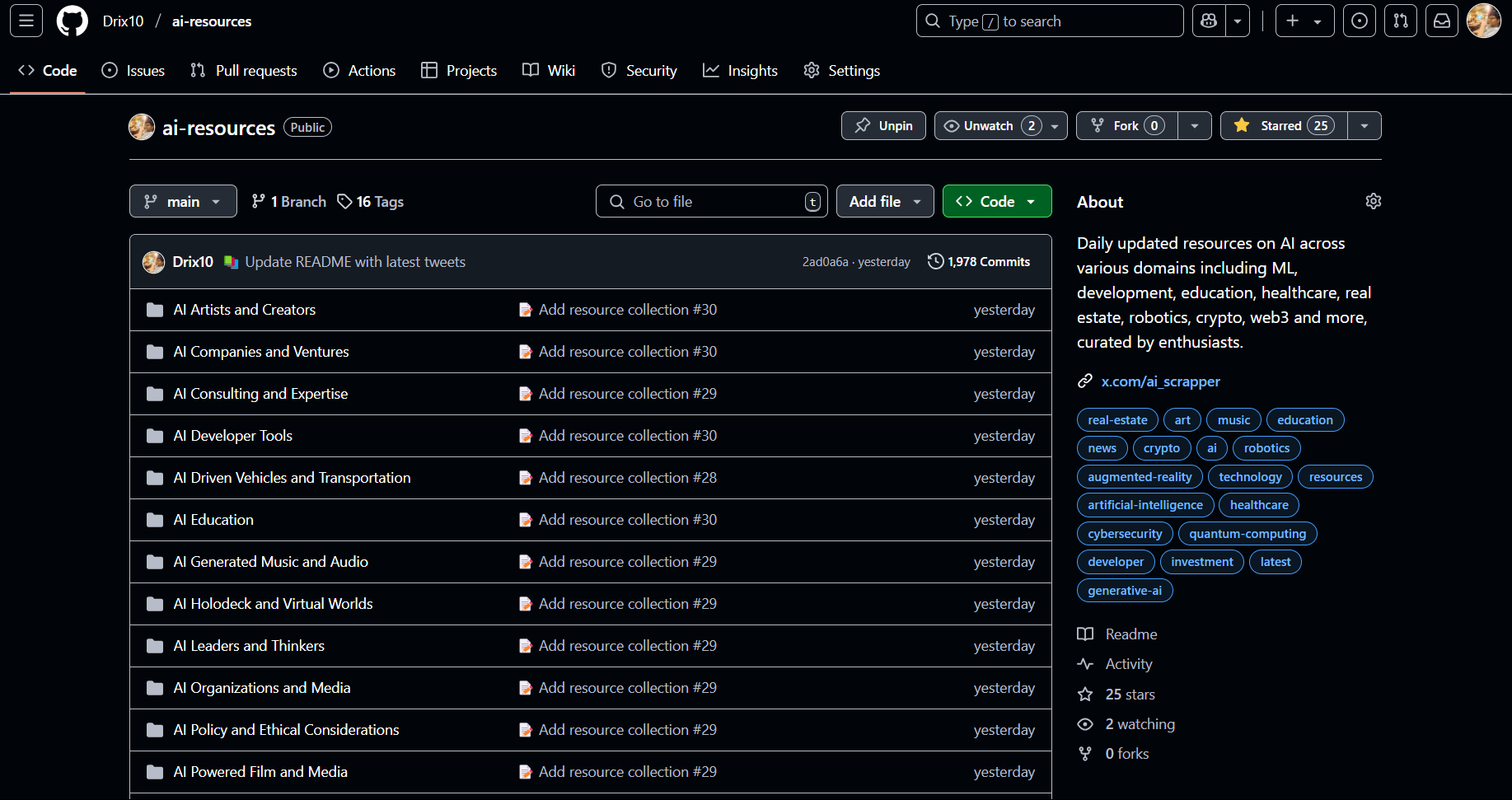Viewport: 1512px width, 800px height.
Task: Open the issues icon in header
Action: click(x=1360, y=21)
